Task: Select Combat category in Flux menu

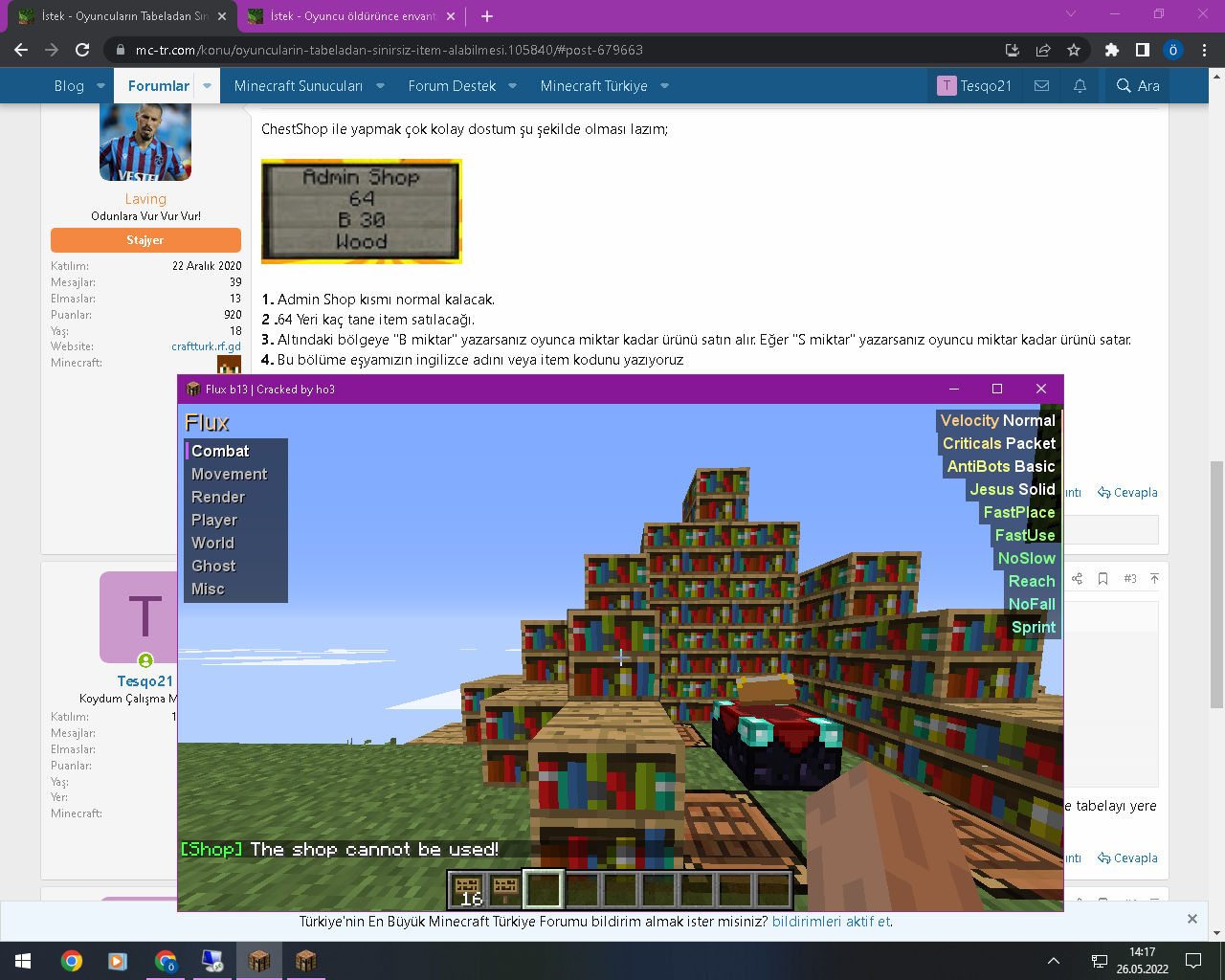Action: (235, 451)
